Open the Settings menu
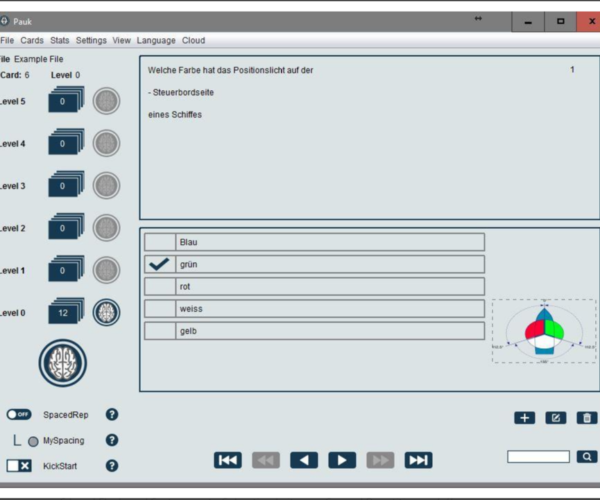 (91, 40)
